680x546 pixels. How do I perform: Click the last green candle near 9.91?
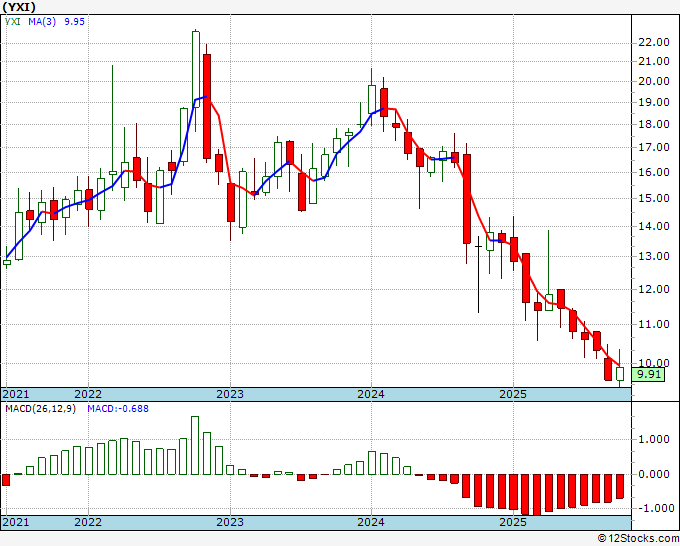click(x=620, y=374)
